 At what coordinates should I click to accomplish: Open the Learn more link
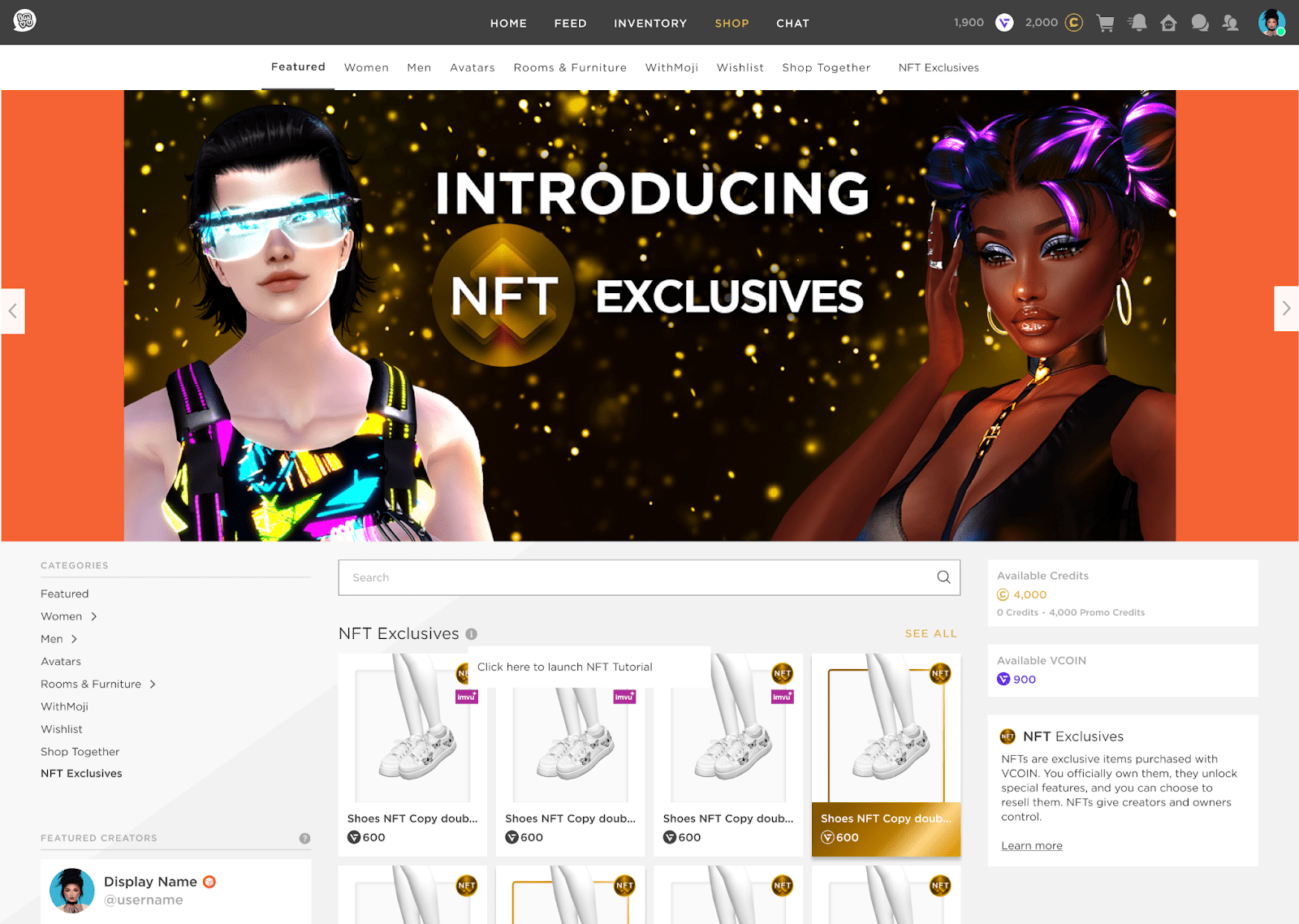point(1031,845)
